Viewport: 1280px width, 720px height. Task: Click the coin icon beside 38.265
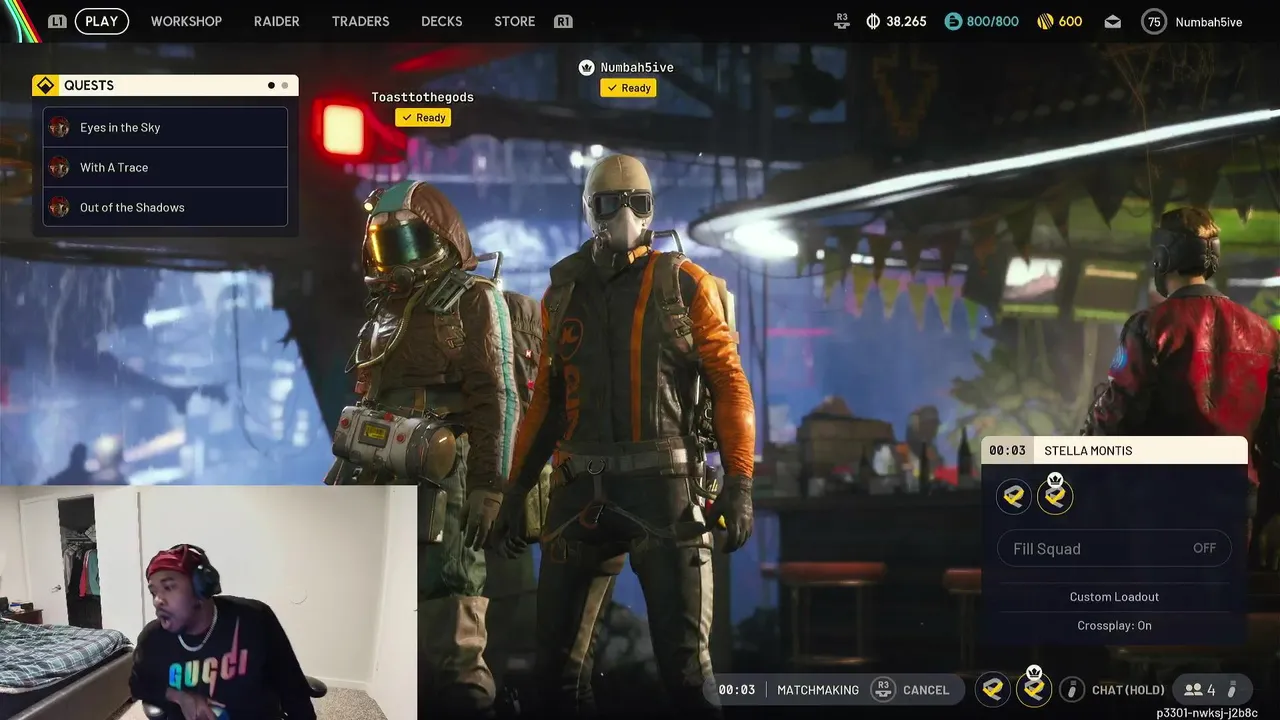[x=872, y=21]
